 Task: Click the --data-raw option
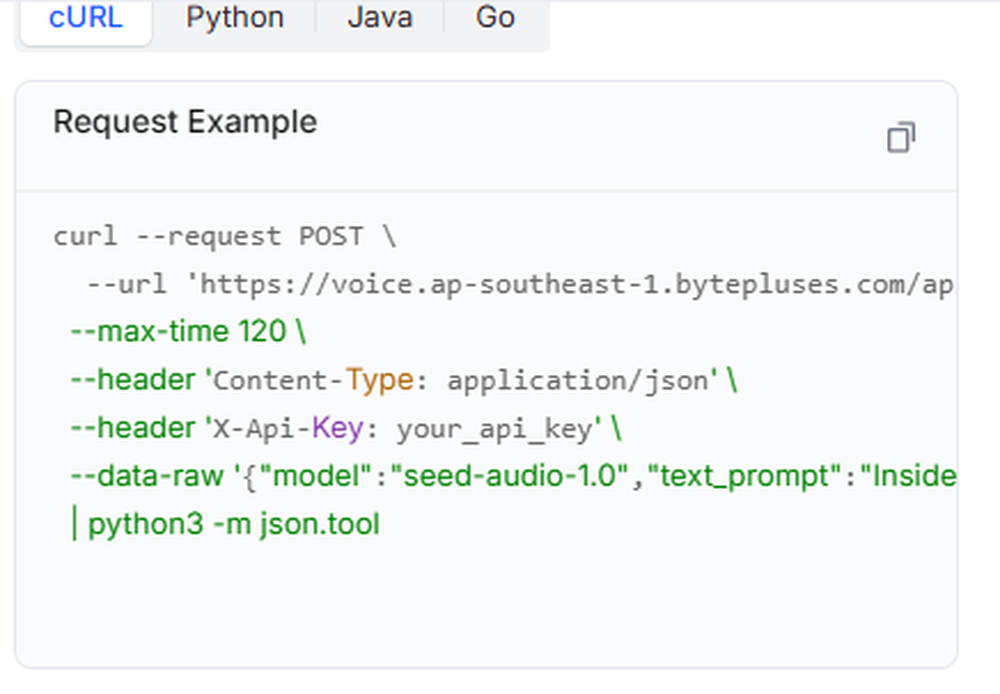(147, 476)
